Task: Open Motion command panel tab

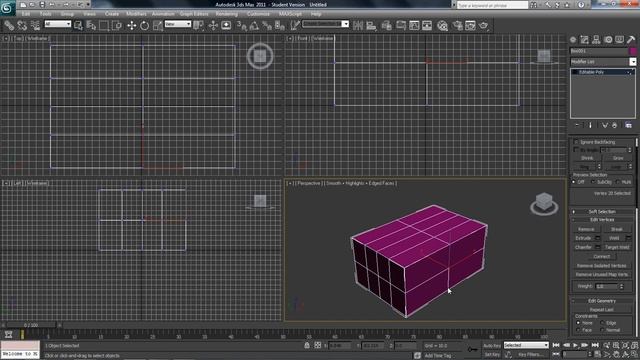Action: pyautogui.click(x=608, y=40)
